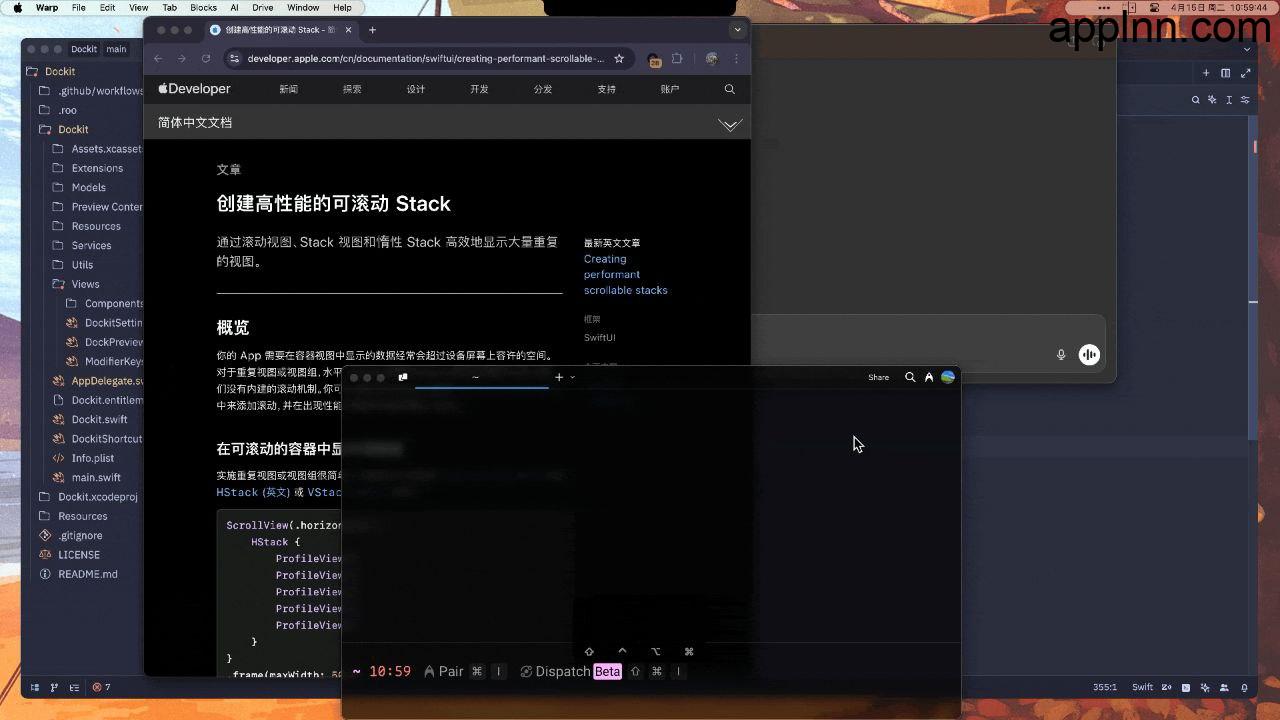Open the Warp AI icon beside search
This screenshot has height=720, width=1280.
coord(929,377)
